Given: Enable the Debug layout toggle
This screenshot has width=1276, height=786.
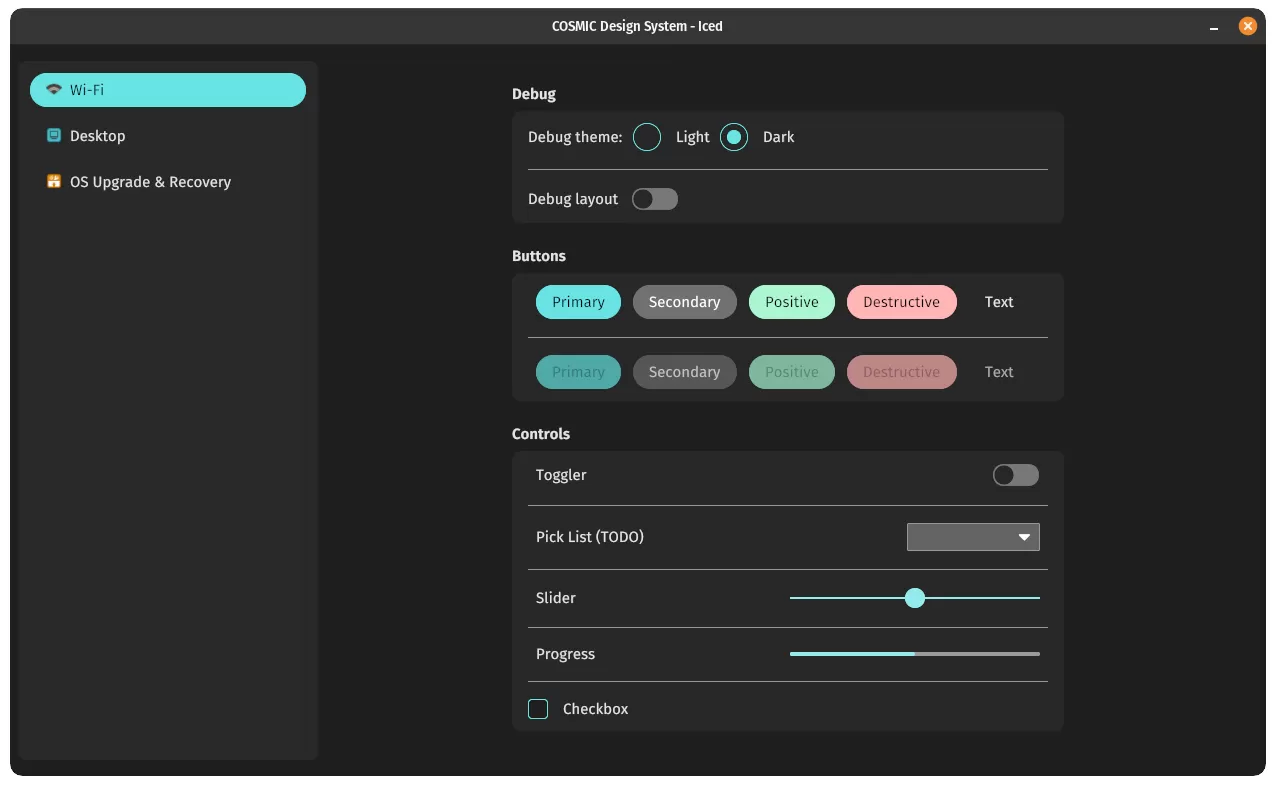Looking at the screenshot, I should 655,199.
